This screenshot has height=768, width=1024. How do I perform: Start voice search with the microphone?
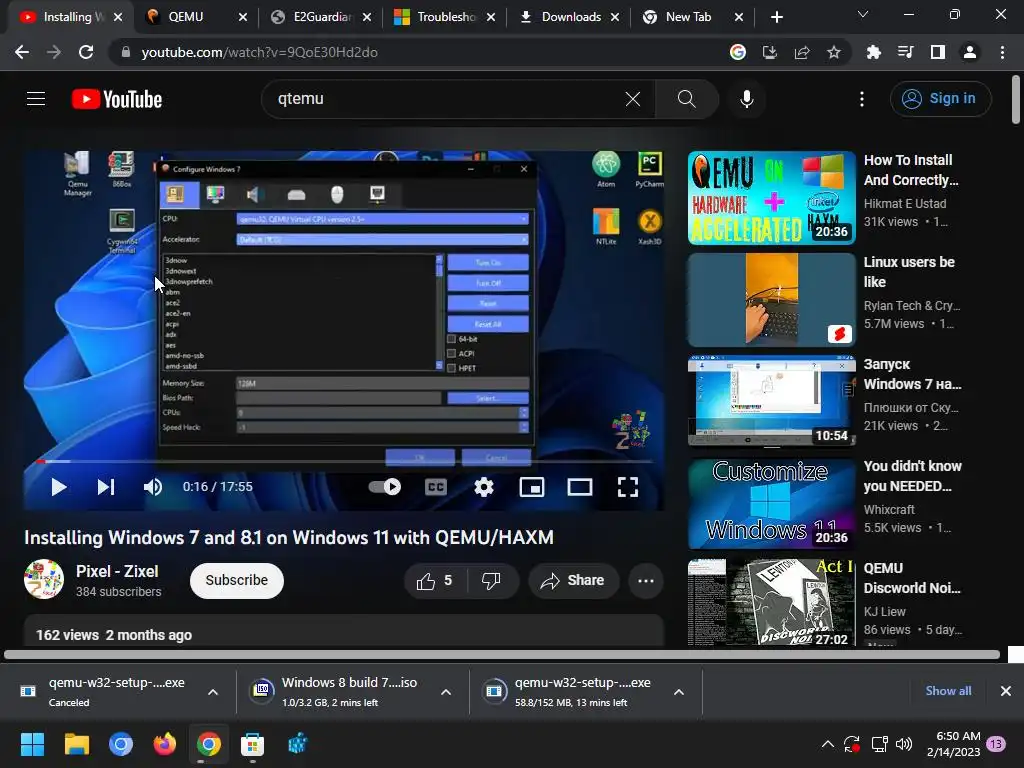pyautogui.click(x=746, y=99)
